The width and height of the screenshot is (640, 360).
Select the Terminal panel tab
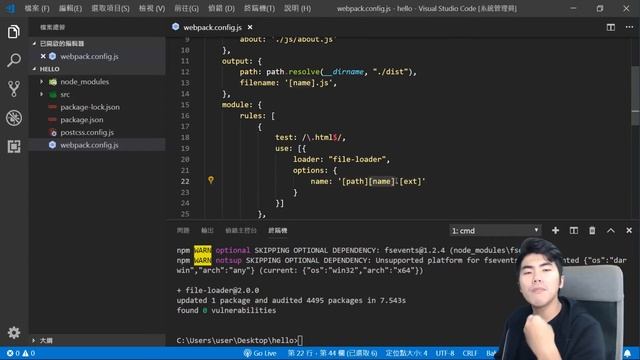tap(278, 231)
